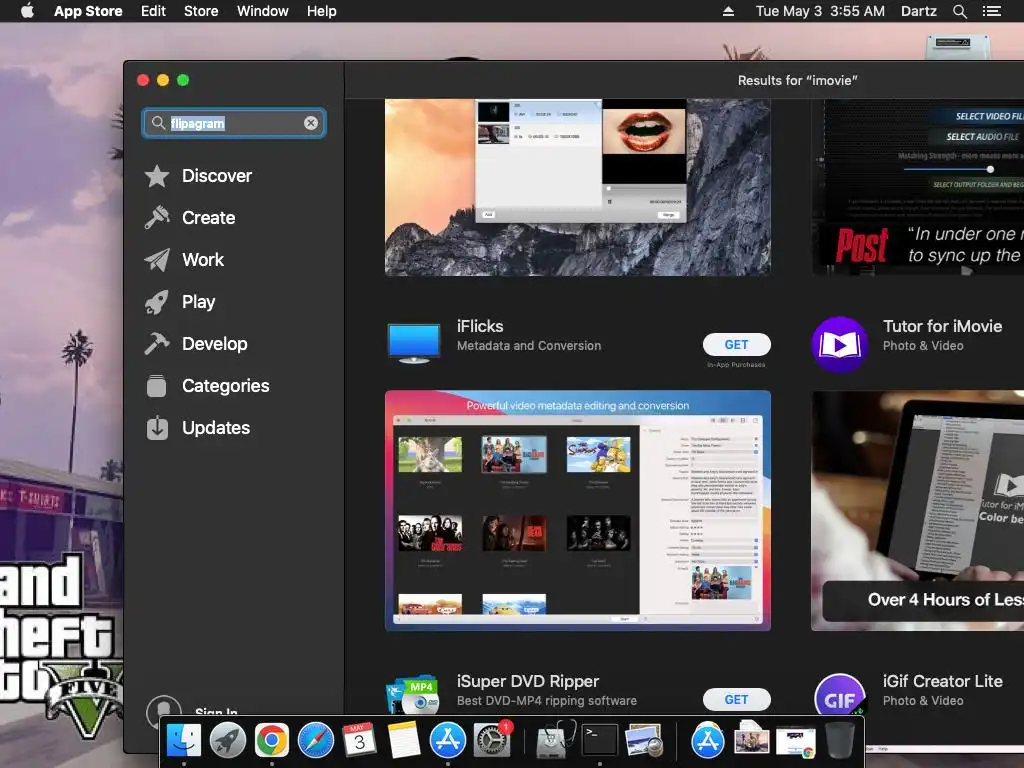The image size is (1024, 768).
Task: Launch Terminal from the Dock
Action: [600, 740]
